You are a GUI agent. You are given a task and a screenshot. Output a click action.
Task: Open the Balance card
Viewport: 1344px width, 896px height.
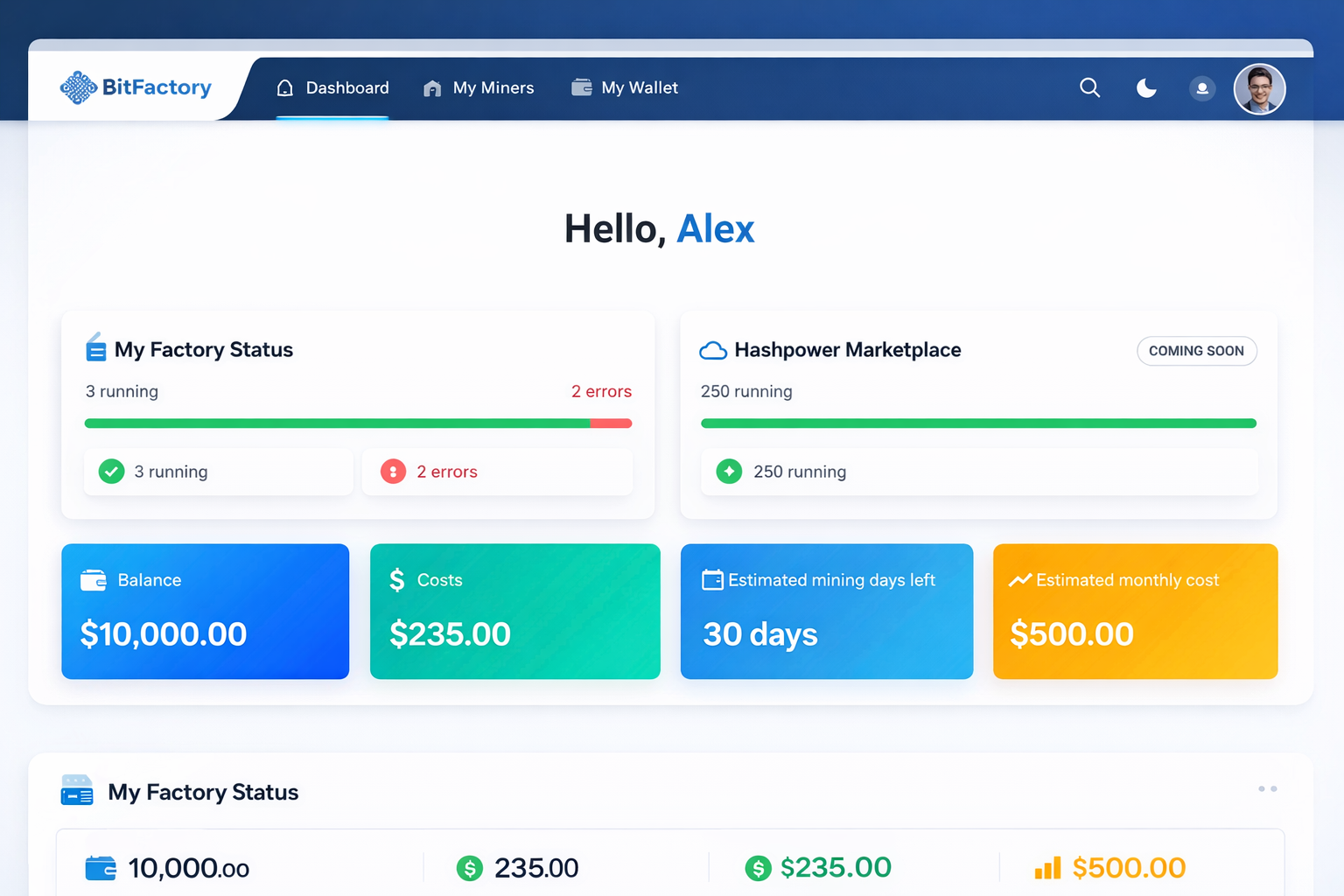205,612
